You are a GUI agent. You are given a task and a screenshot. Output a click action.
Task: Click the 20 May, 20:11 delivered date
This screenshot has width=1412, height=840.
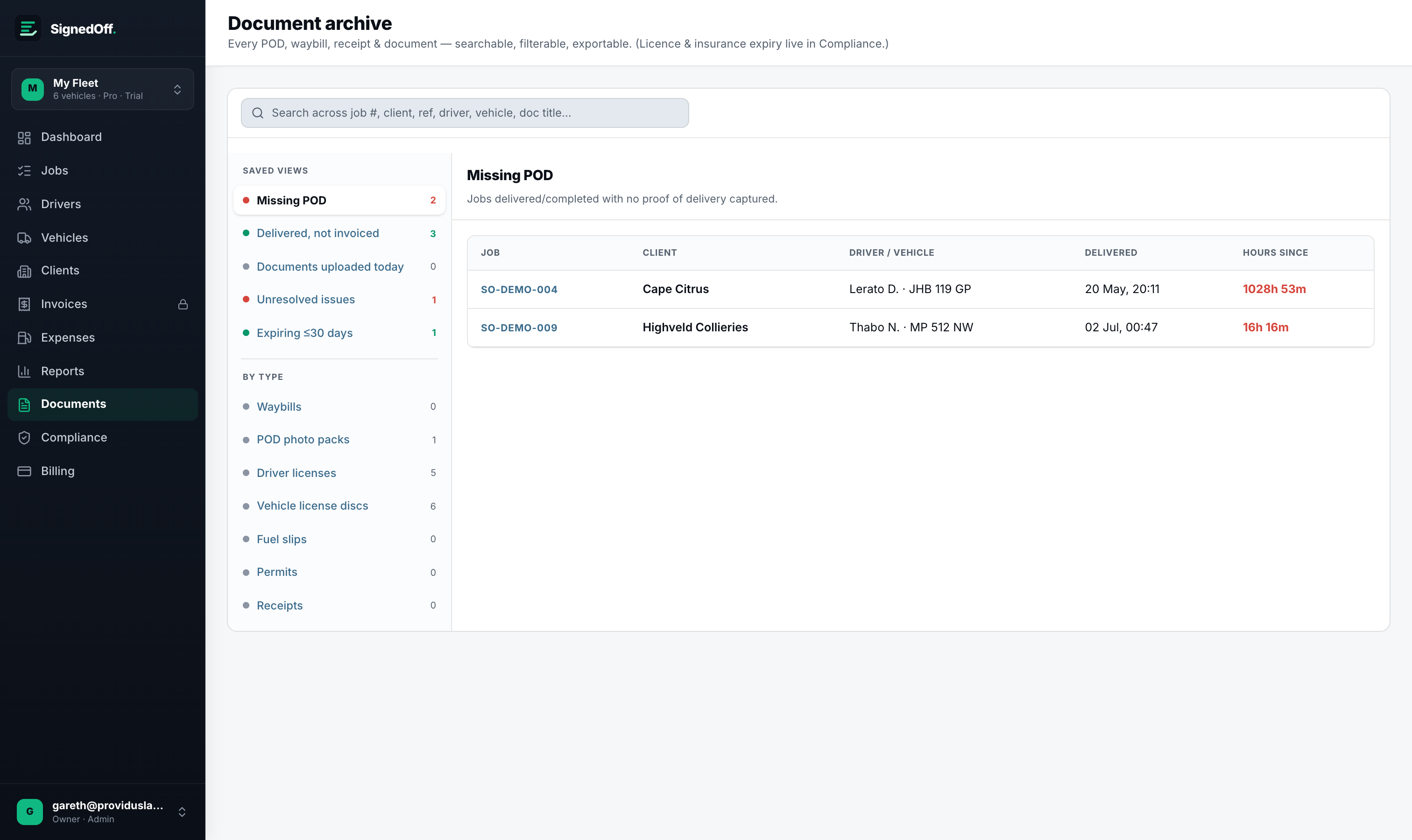coord(1122,289)
